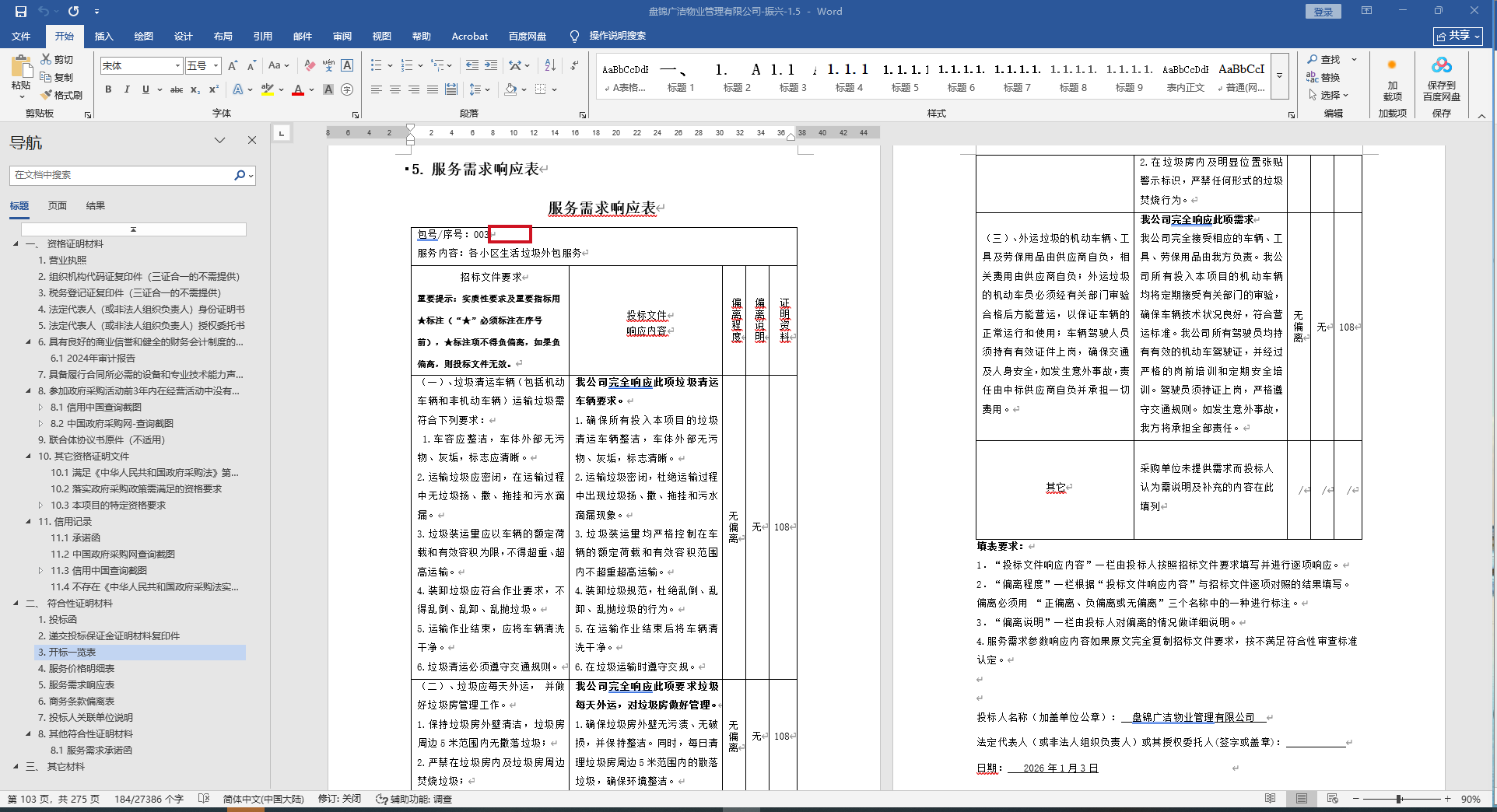Copy selection with 复制
1497x812 pixels.
[x=57, y=78]
